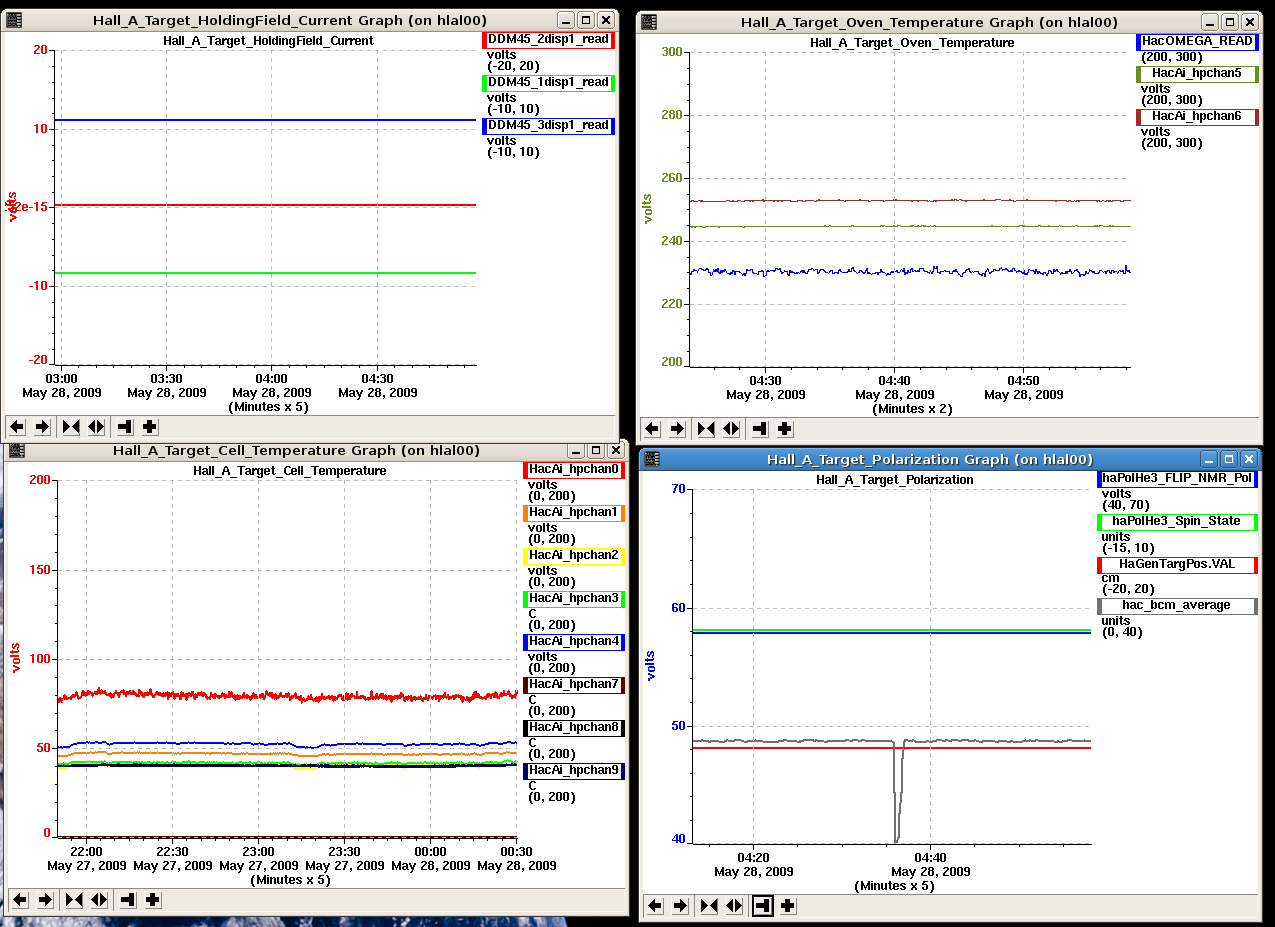Zoom in time axis on HoldingField_Current graph
Screen dimensions: 1275x927
coord(71,427)
